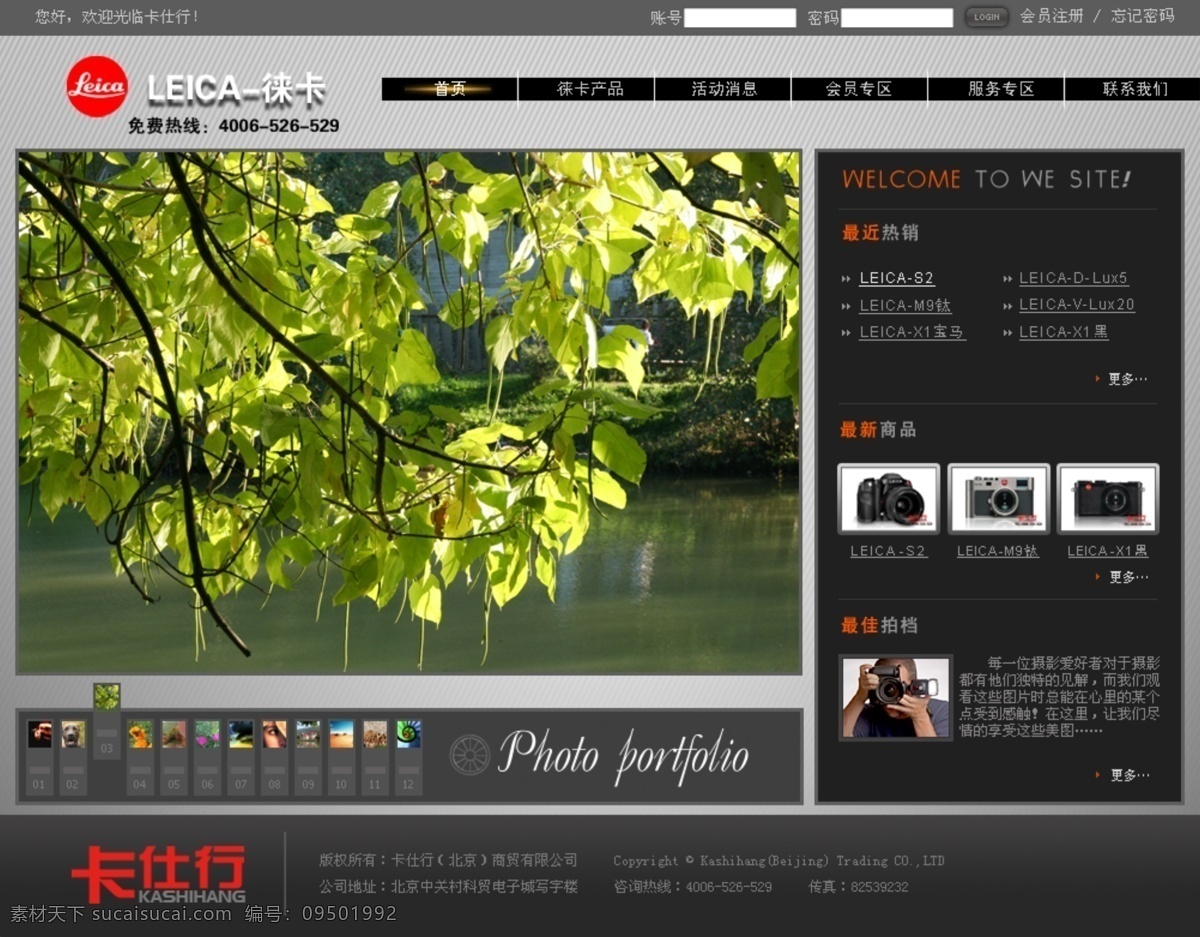Open the 服务专区 service menu
The image size is (1200, 937).
point(1001,89)
